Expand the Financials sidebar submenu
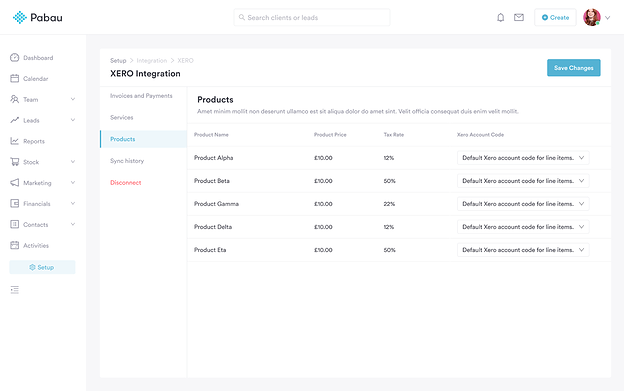The height and width of the screenshot is (391, 624). pos(73,203)
